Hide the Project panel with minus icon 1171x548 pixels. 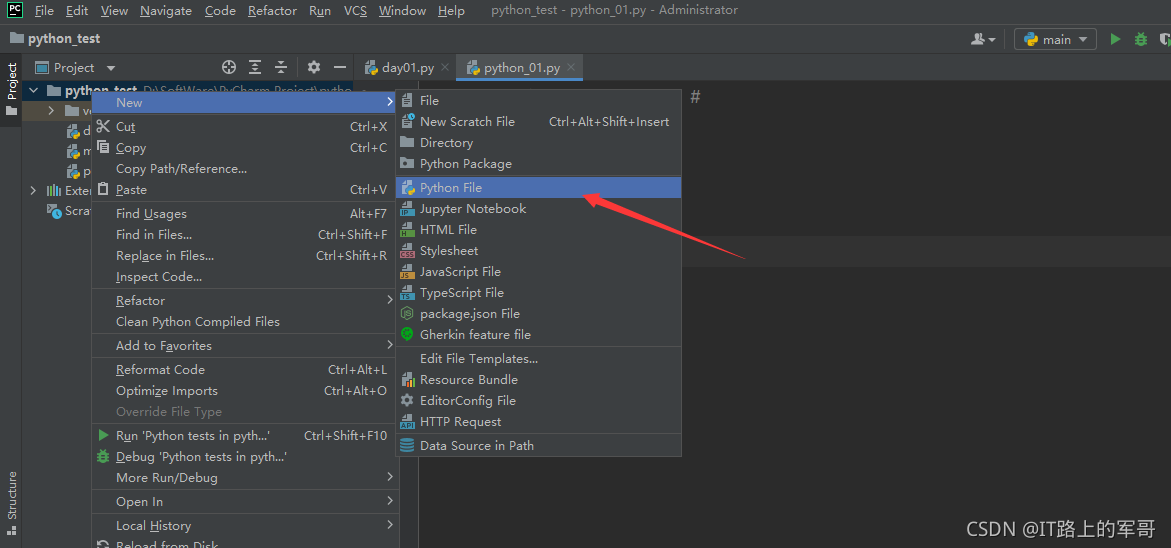click(x=340, y=67)
